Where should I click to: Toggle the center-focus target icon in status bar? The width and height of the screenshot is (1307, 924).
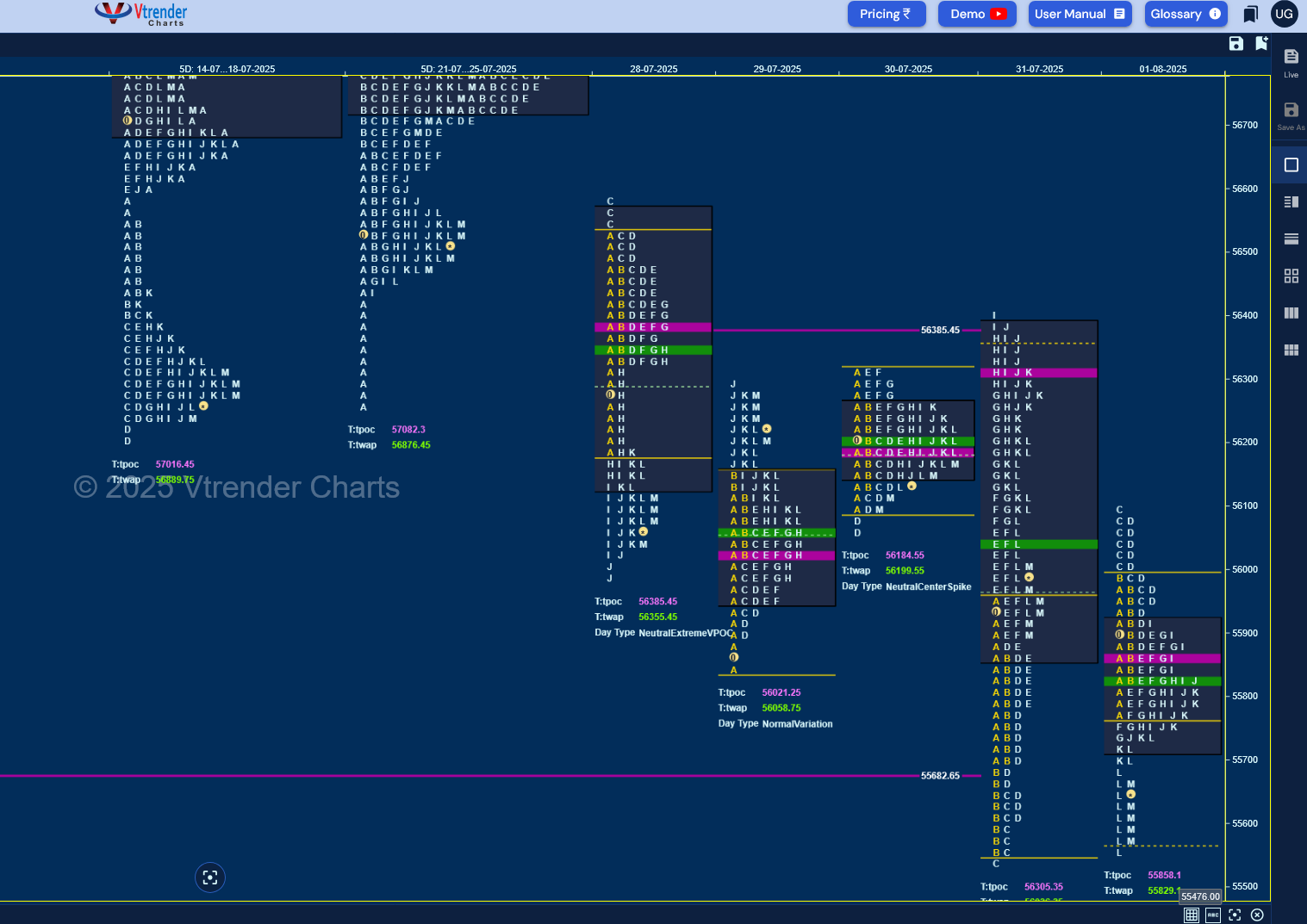1235,915
